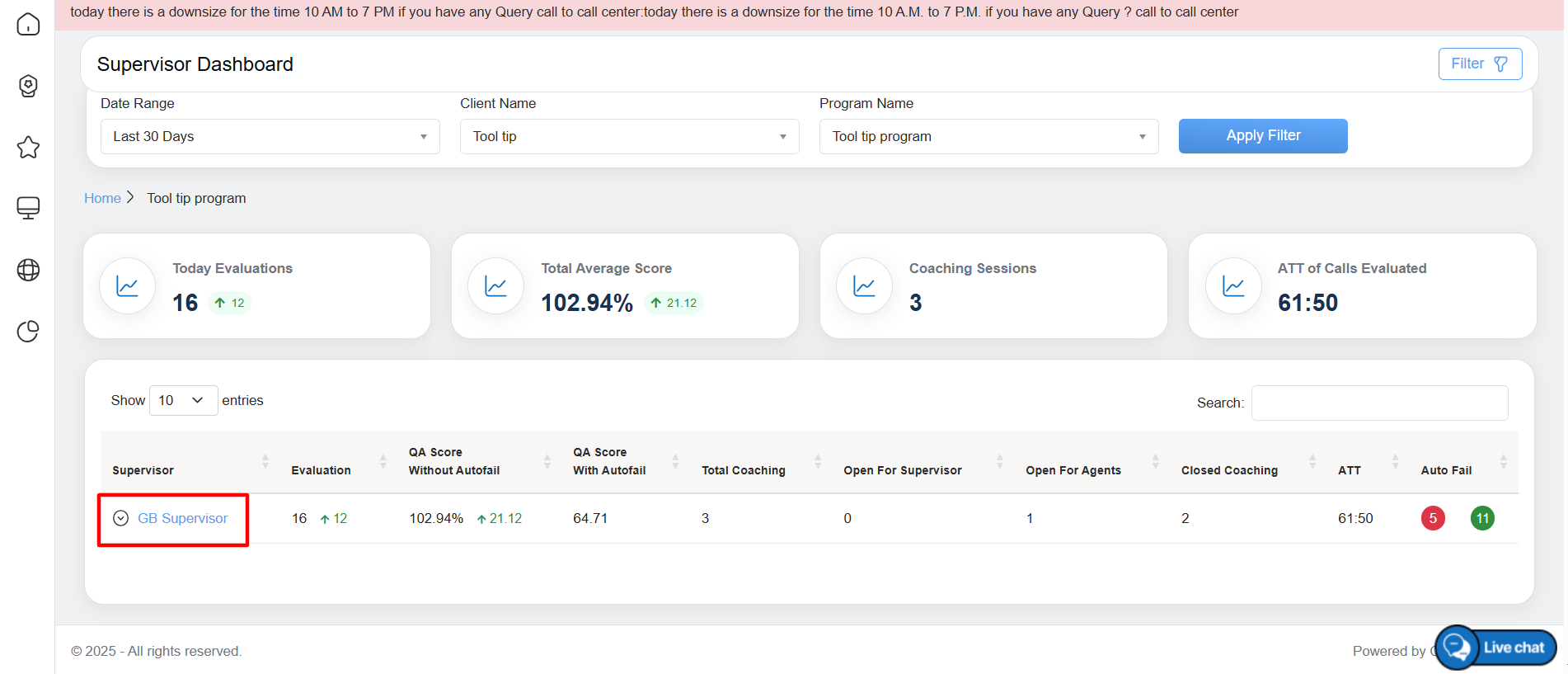1568x674 pixels.
Task: Change the show entries count dropdown
Action: click(x=183, y=400)
